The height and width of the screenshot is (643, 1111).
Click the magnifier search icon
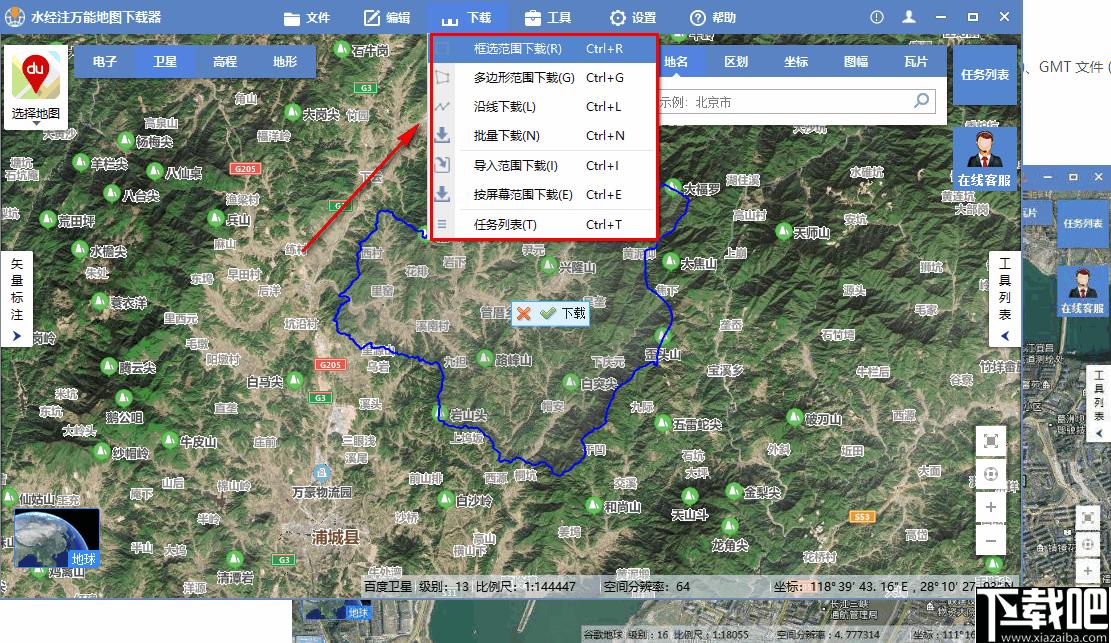pyautogui.click(x=921, y=101)
